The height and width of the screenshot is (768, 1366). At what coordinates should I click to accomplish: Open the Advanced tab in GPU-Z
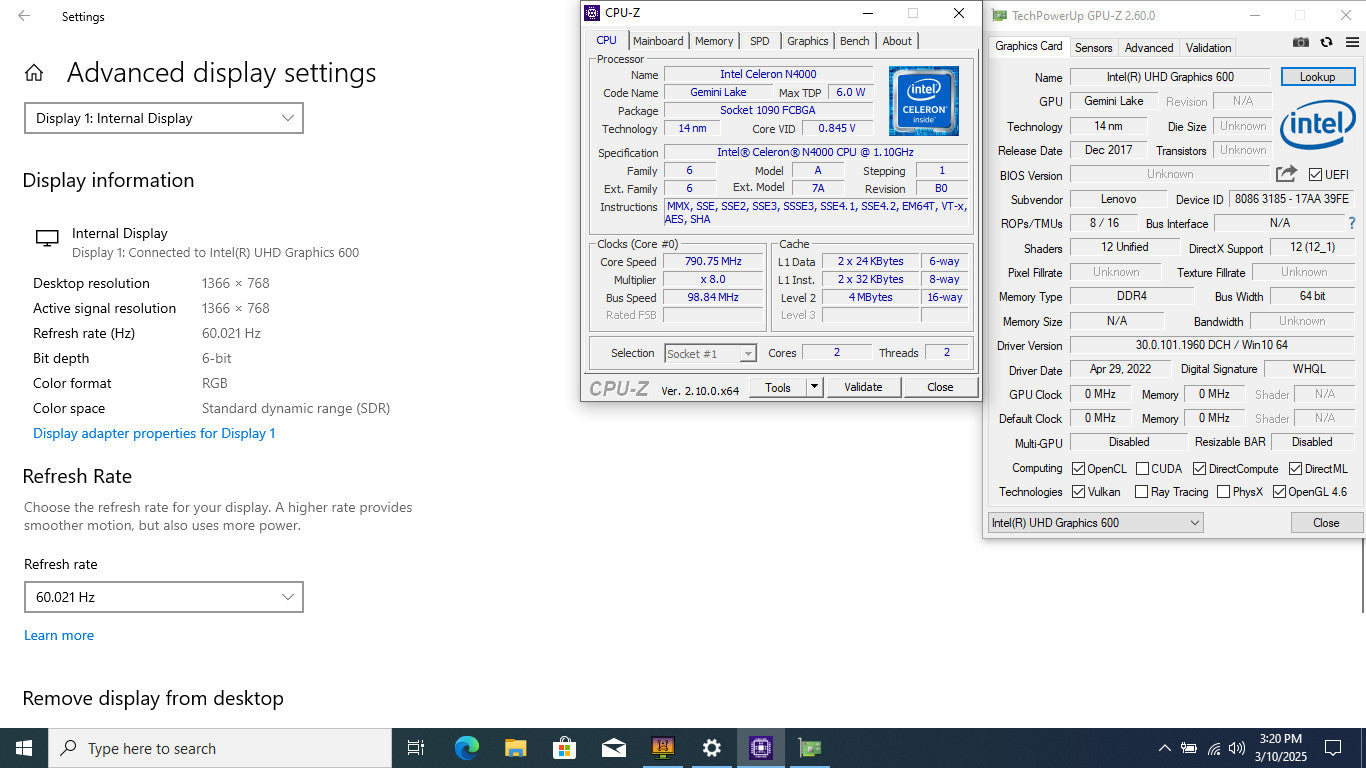click(1149, 48)
